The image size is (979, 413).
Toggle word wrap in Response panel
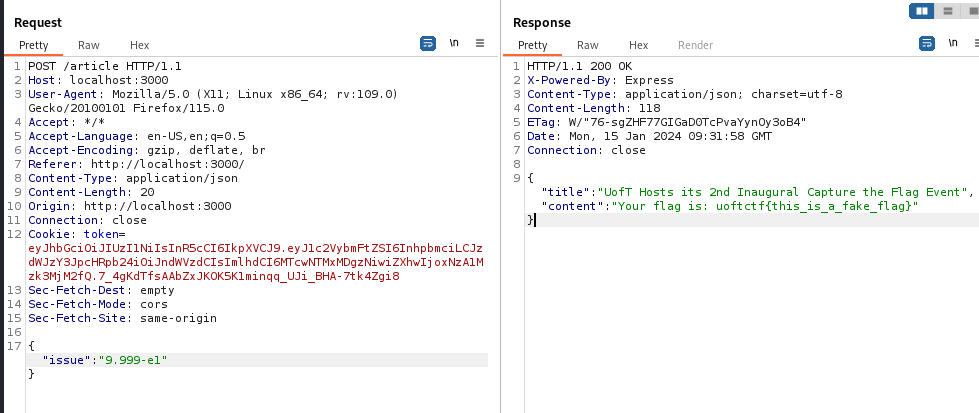coord(927,43)
